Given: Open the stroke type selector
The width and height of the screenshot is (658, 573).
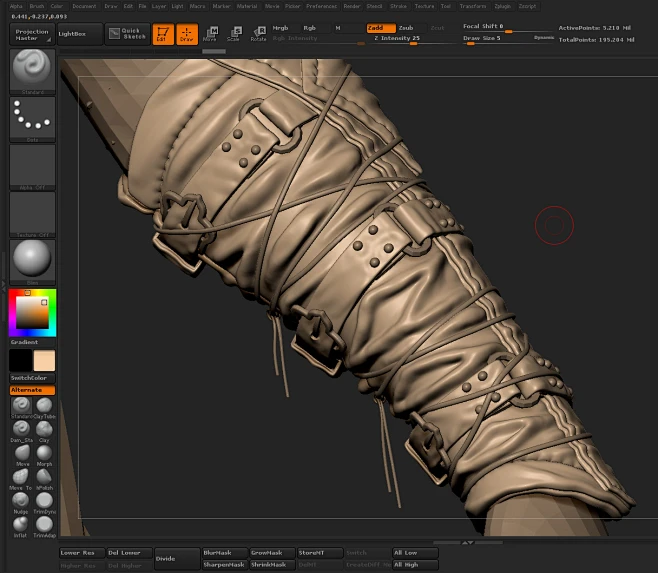Looking at the screenshot, I should [x=33, y=119].
